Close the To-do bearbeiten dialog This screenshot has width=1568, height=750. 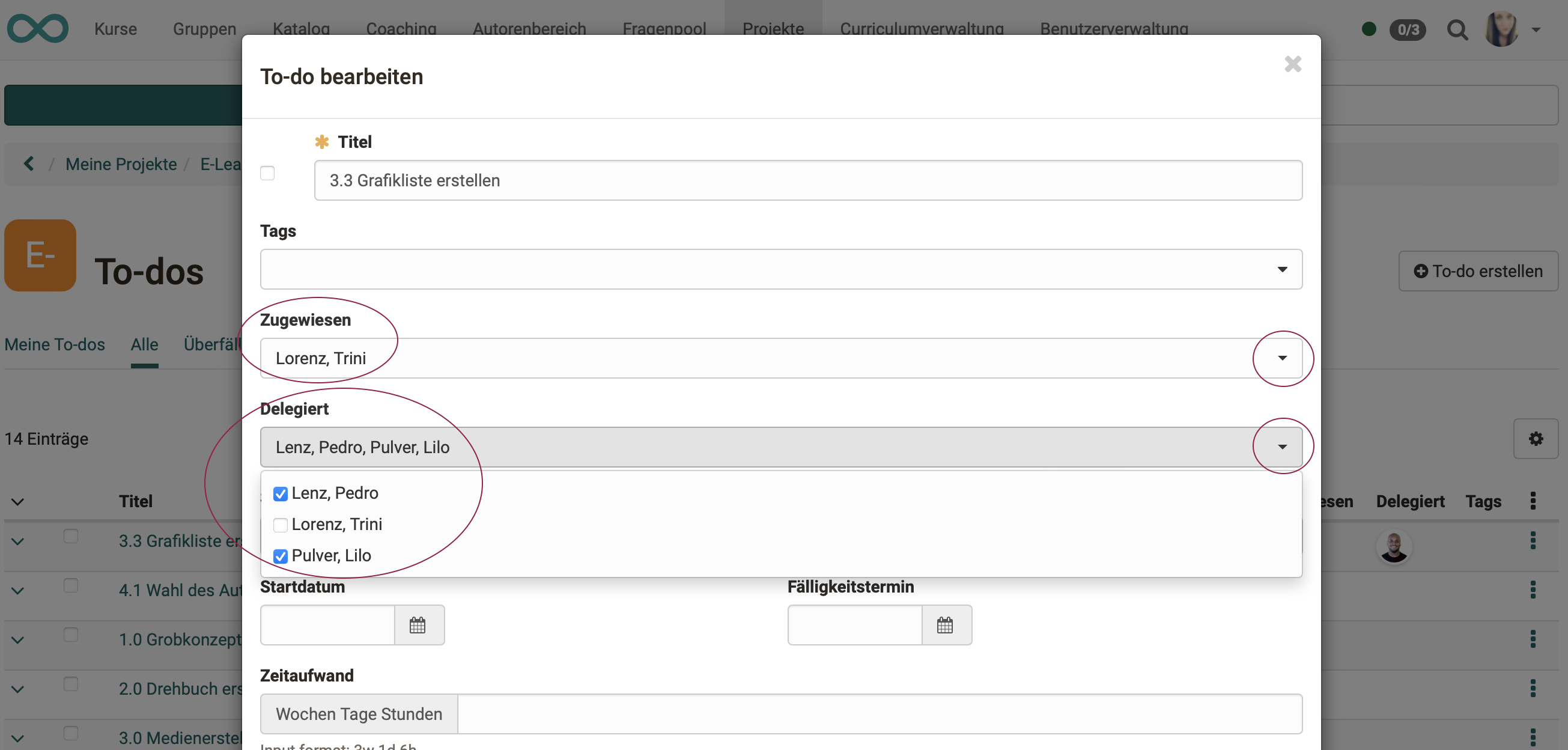point(1292,64)
